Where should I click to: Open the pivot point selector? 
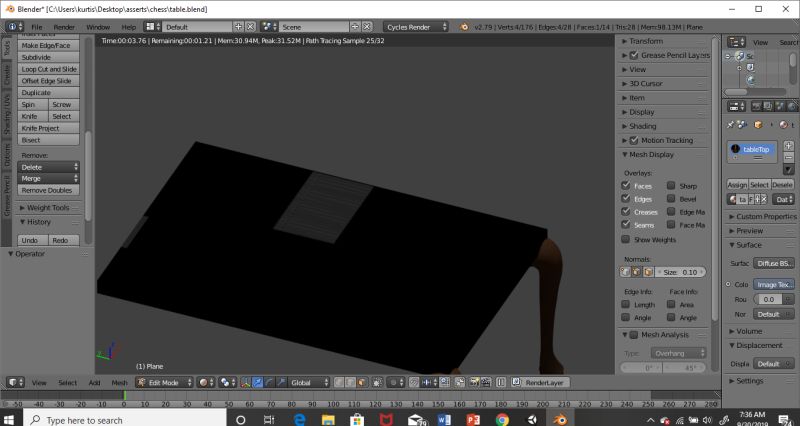pyautogui.click(x=227, y=382)
